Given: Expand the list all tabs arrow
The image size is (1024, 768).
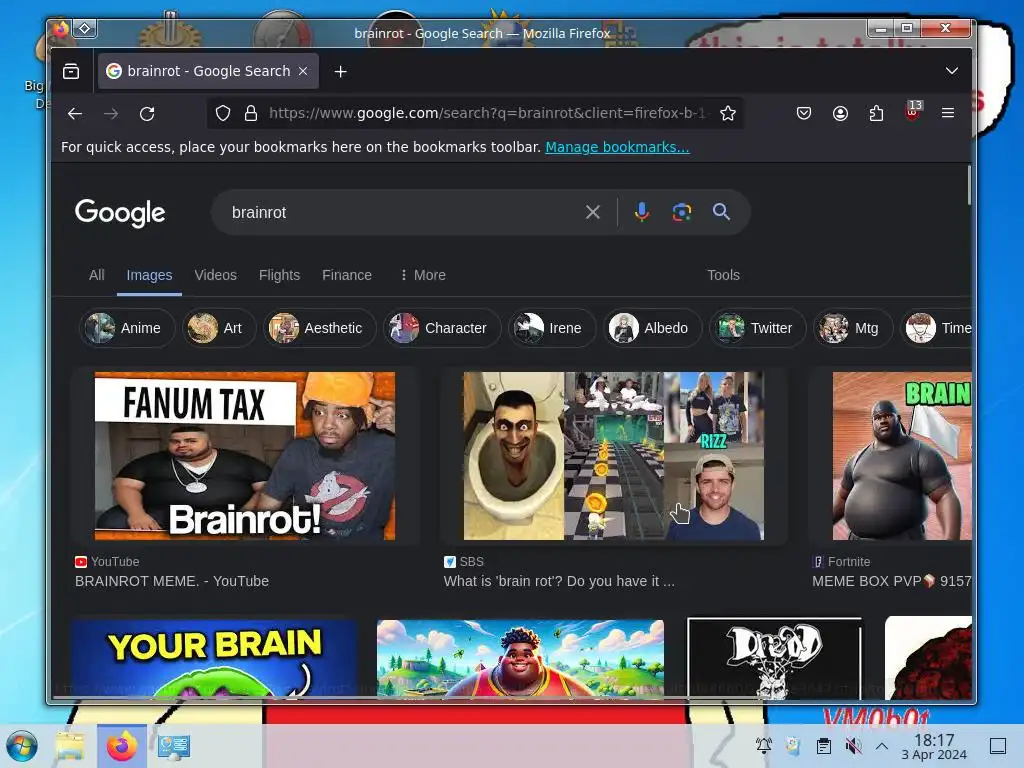Looking at the screenshot, I should [952, 71].
